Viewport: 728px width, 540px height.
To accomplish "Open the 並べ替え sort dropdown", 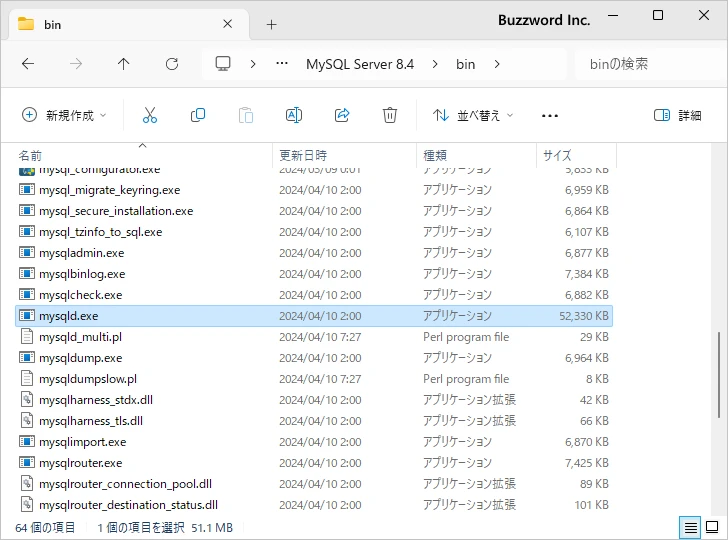I will click(x=473, y=115).
